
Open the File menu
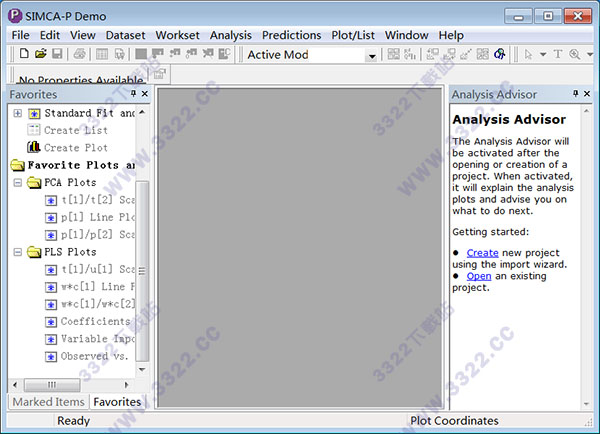(x=20, y=35)
